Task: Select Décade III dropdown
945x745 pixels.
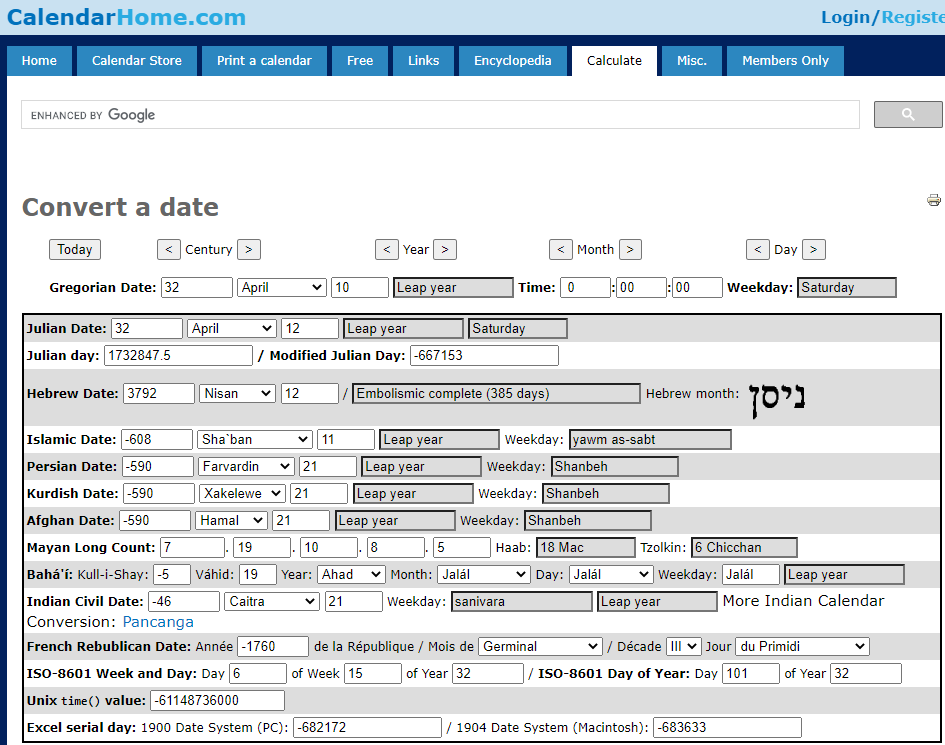Action: click(684, 647)
